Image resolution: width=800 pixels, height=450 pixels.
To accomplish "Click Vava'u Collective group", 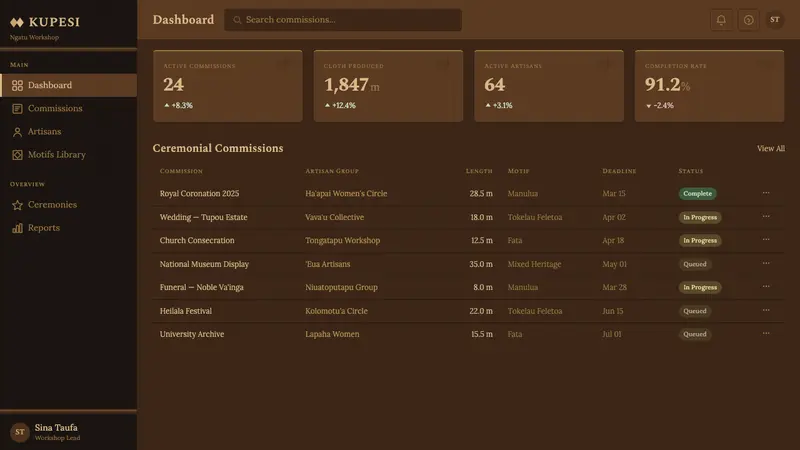I will 334,217.
